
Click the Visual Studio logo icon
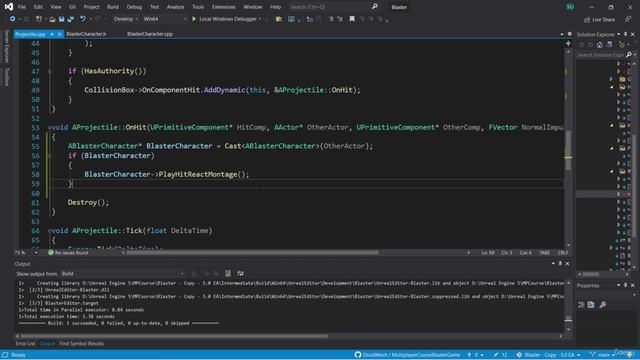[x=9, y=7]
